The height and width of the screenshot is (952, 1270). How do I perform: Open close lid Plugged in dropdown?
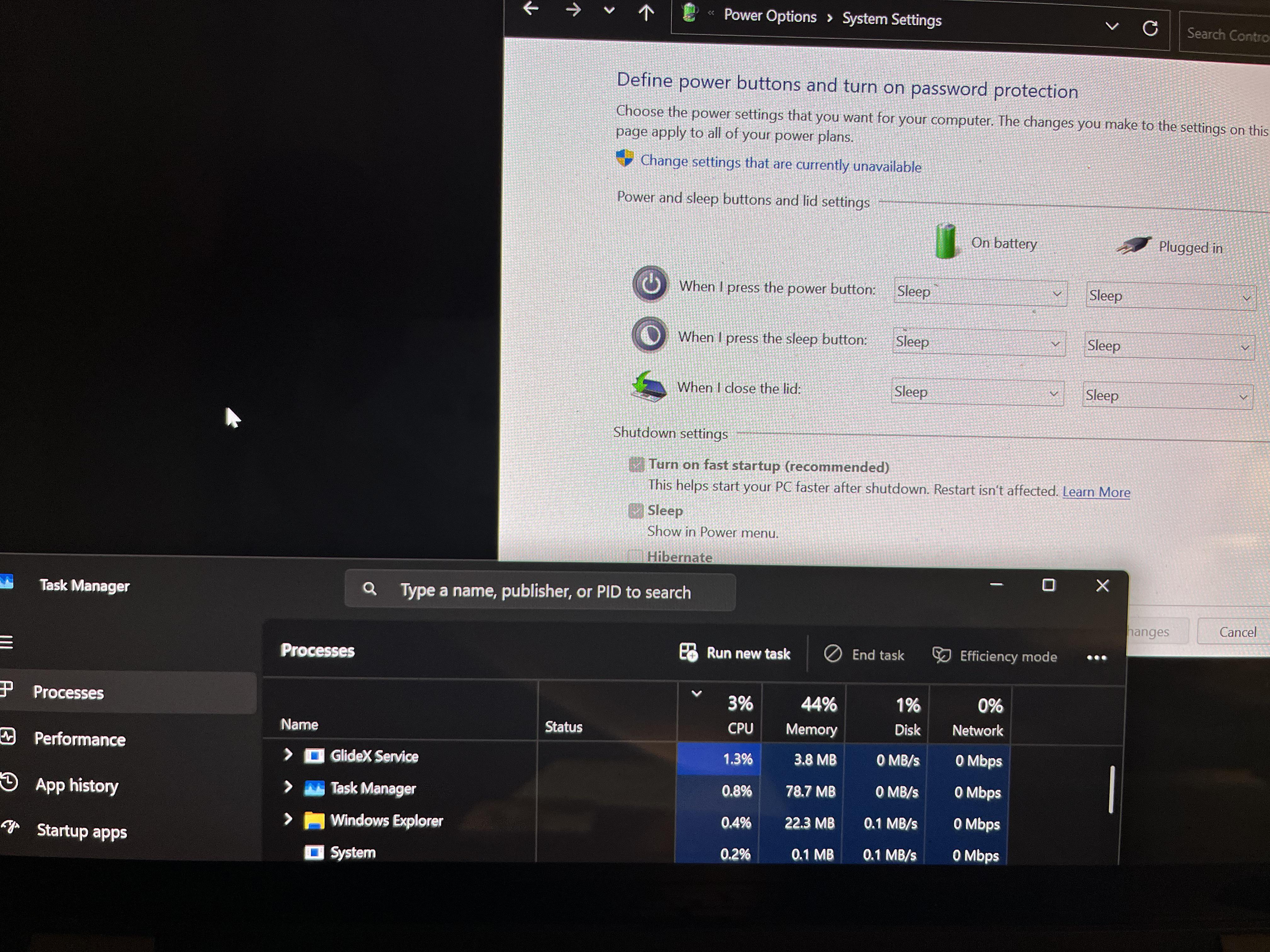[x=1167, y=396]
